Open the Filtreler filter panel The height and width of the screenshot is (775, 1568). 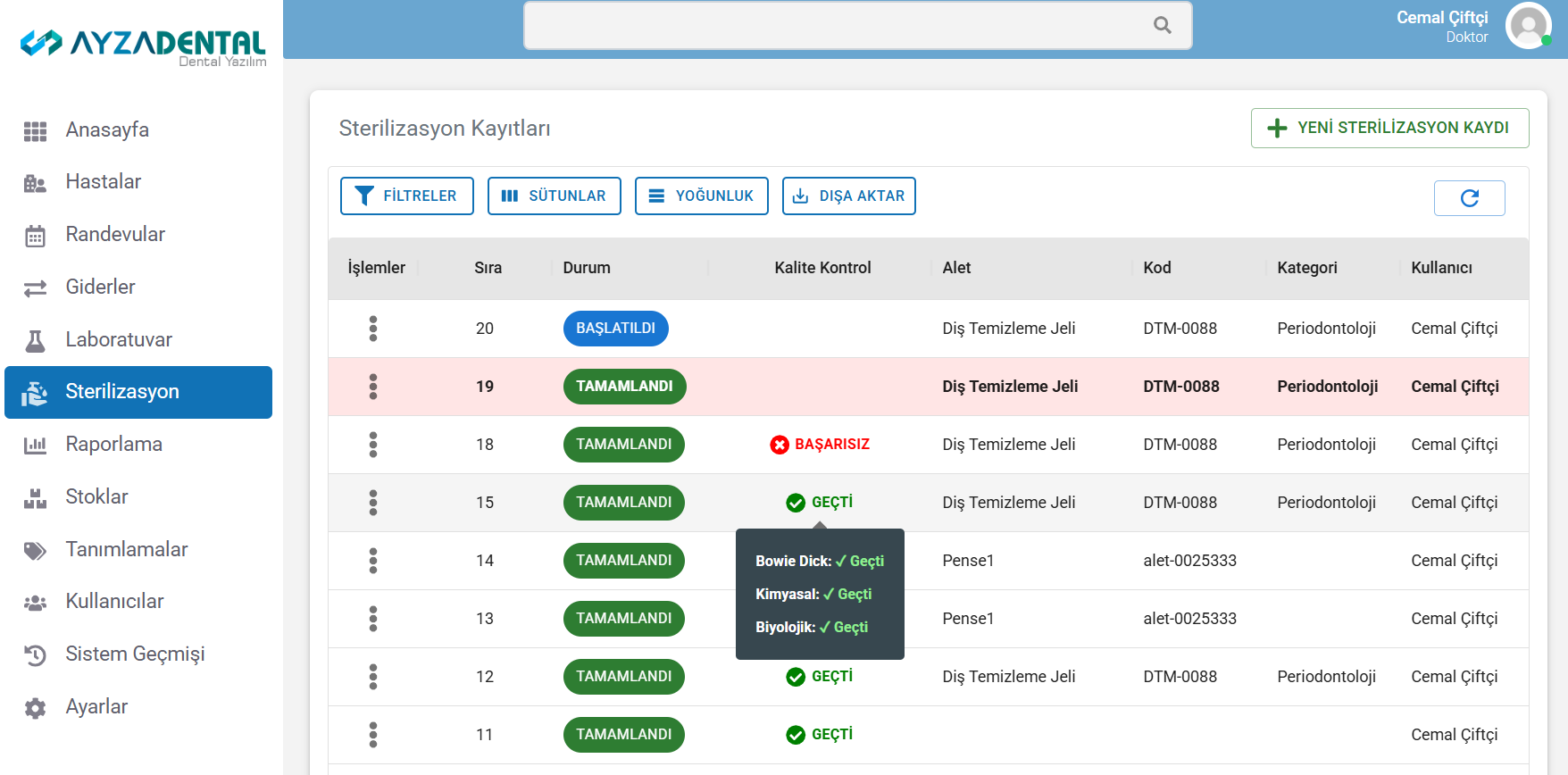pos(406,196)
